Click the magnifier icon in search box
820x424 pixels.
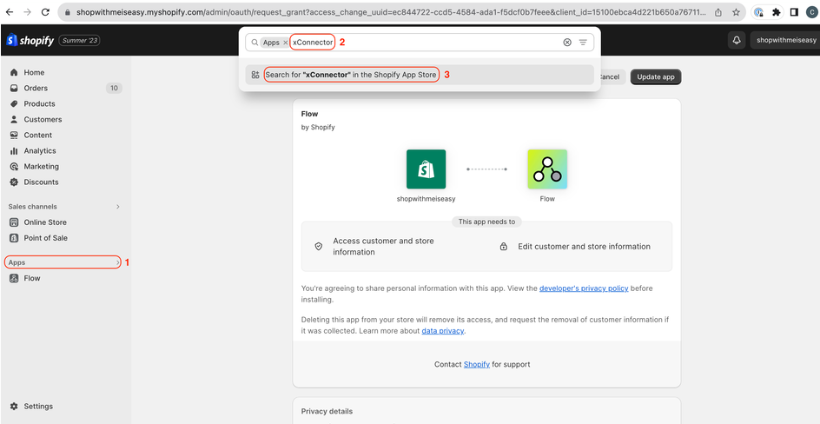click(255, 43)
